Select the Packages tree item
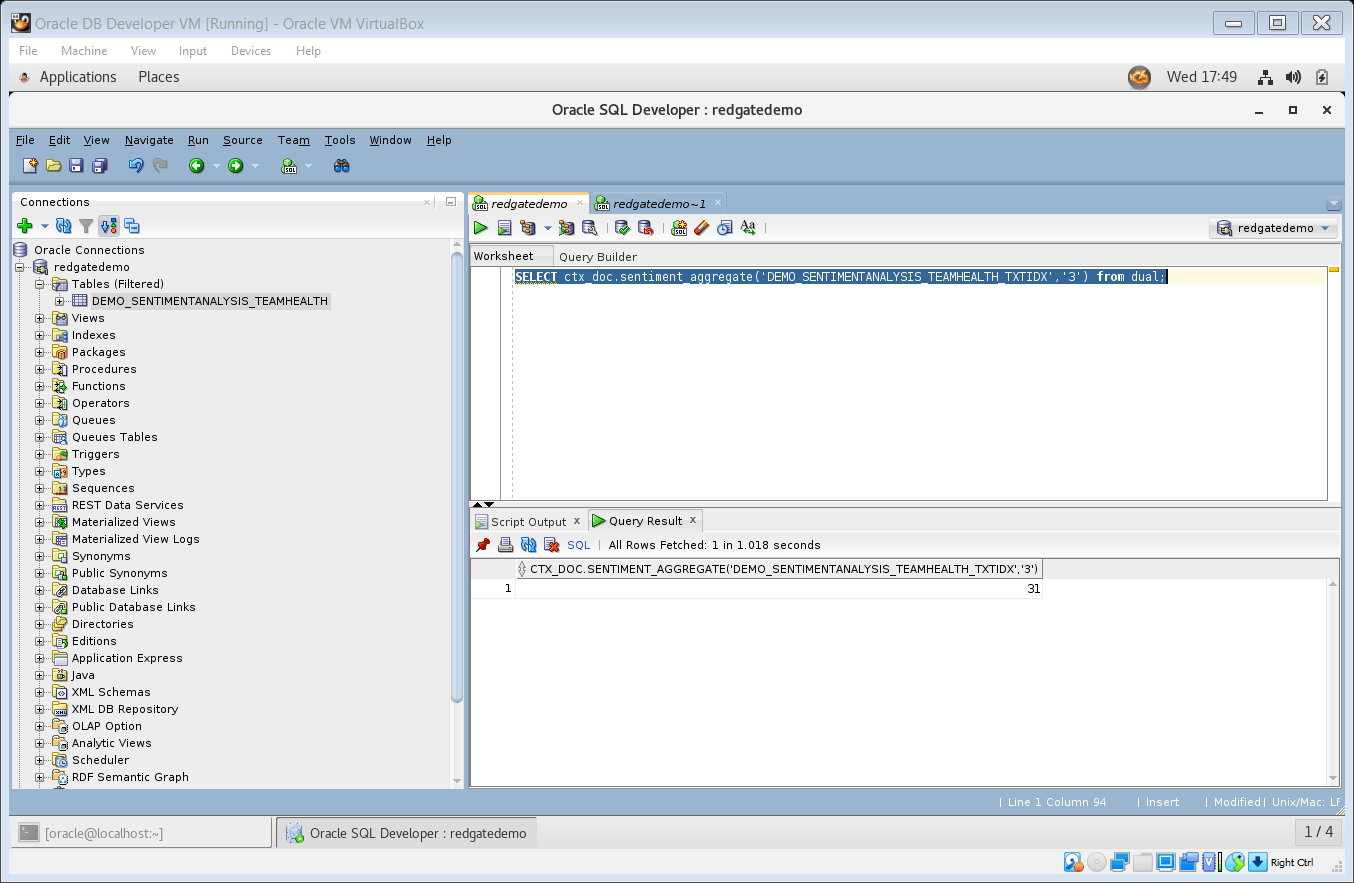The width and height of the screenshot is (1354, 883). click(x=99, y=352)
